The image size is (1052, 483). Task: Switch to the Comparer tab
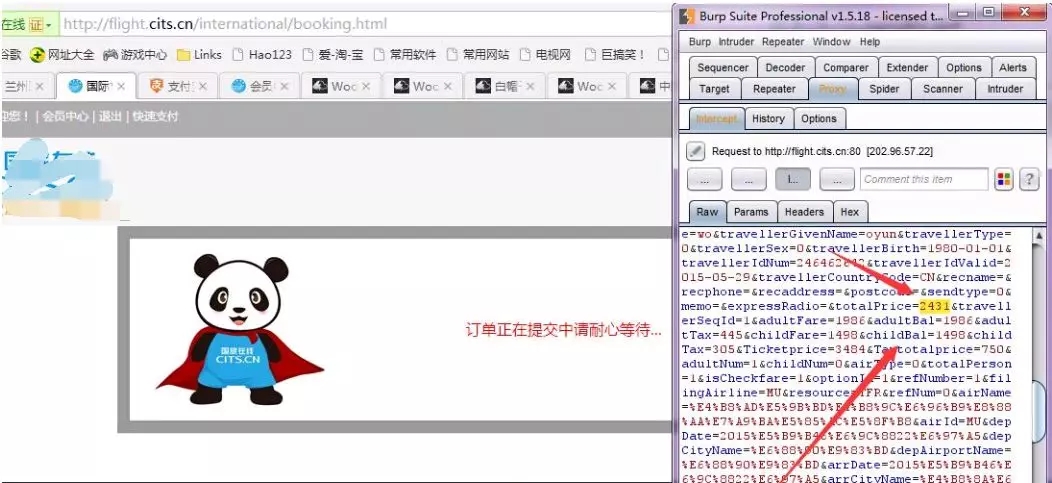[x=845, y=68]
